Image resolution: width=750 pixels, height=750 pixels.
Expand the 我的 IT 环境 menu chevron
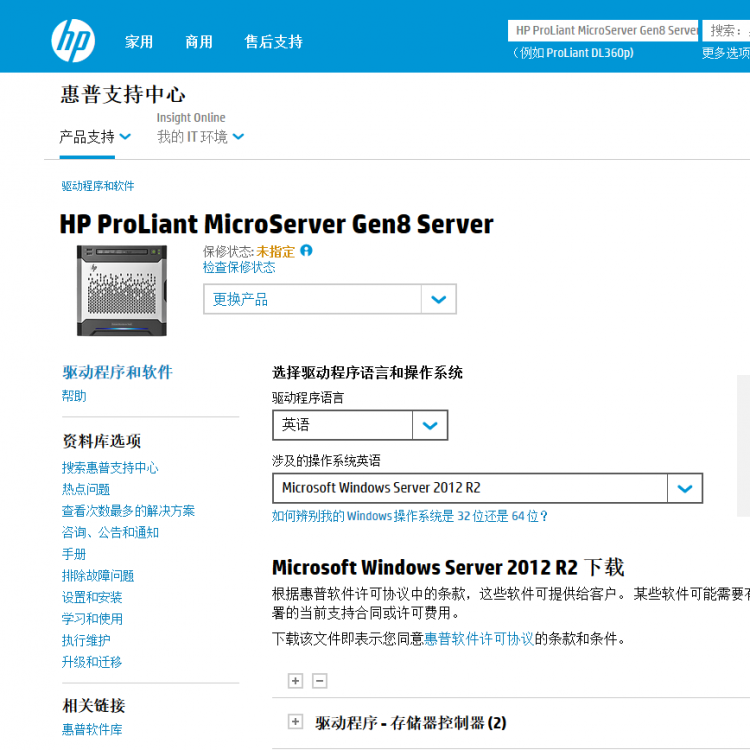click(238, 137)
